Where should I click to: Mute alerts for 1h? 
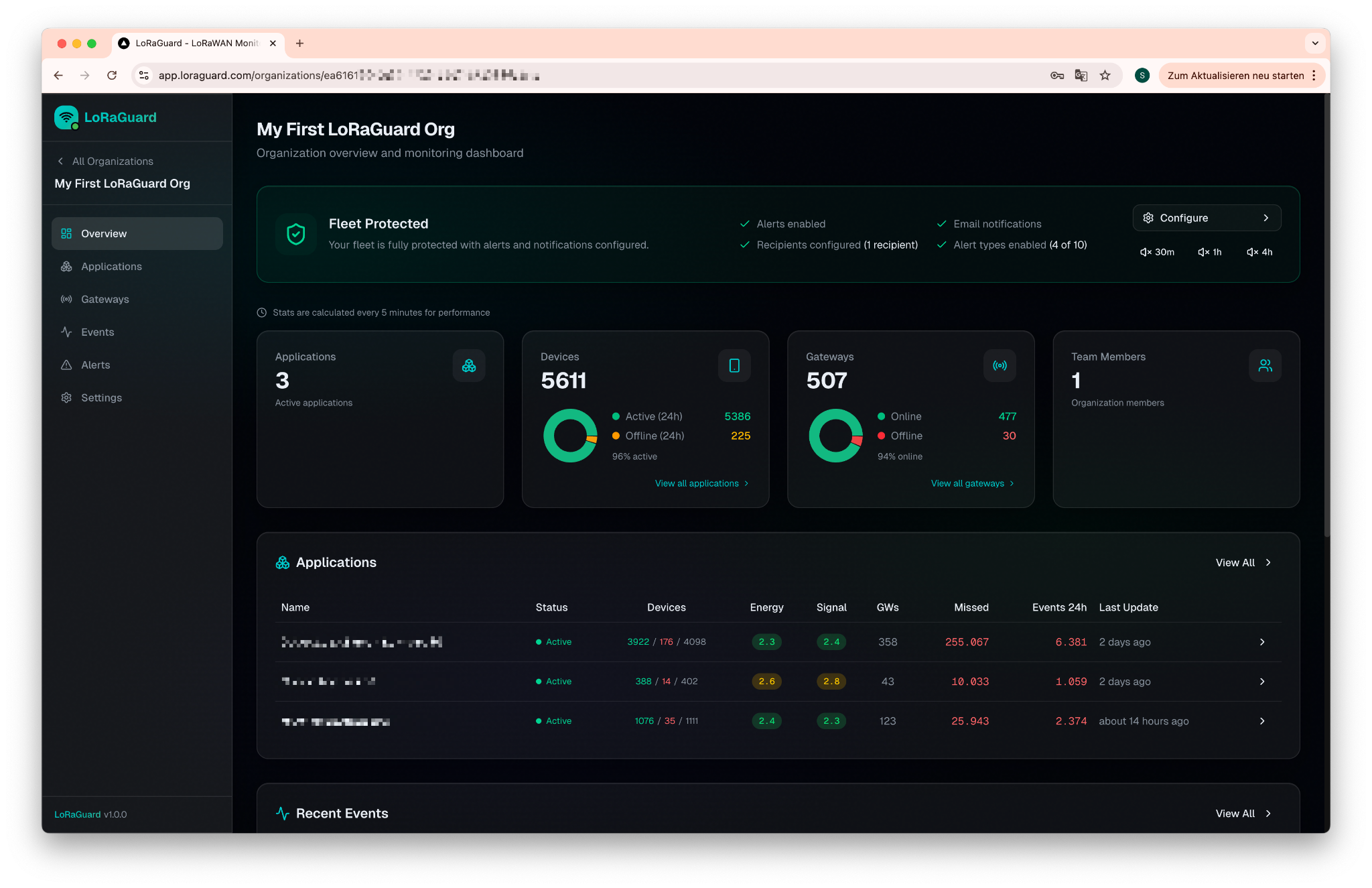click(1210, 252)
